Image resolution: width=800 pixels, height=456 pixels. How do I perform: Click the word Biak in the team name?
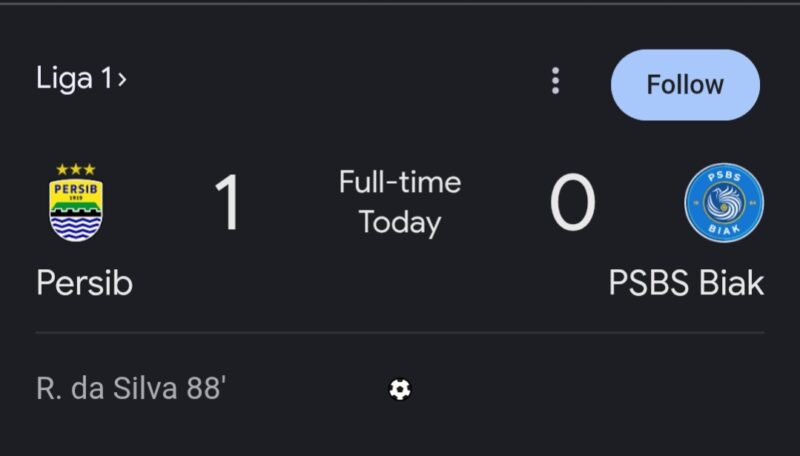click(731, 283)
